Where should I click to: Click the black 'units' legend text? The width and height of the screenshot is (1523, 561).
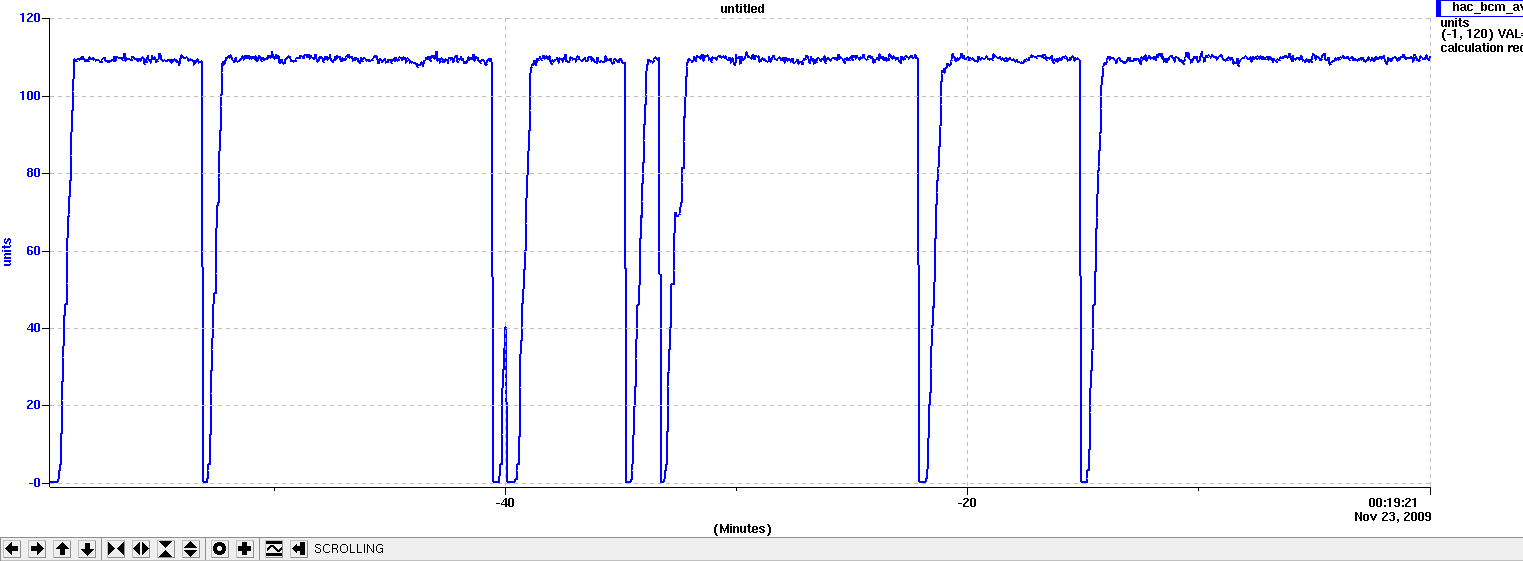click(1455, 22)
